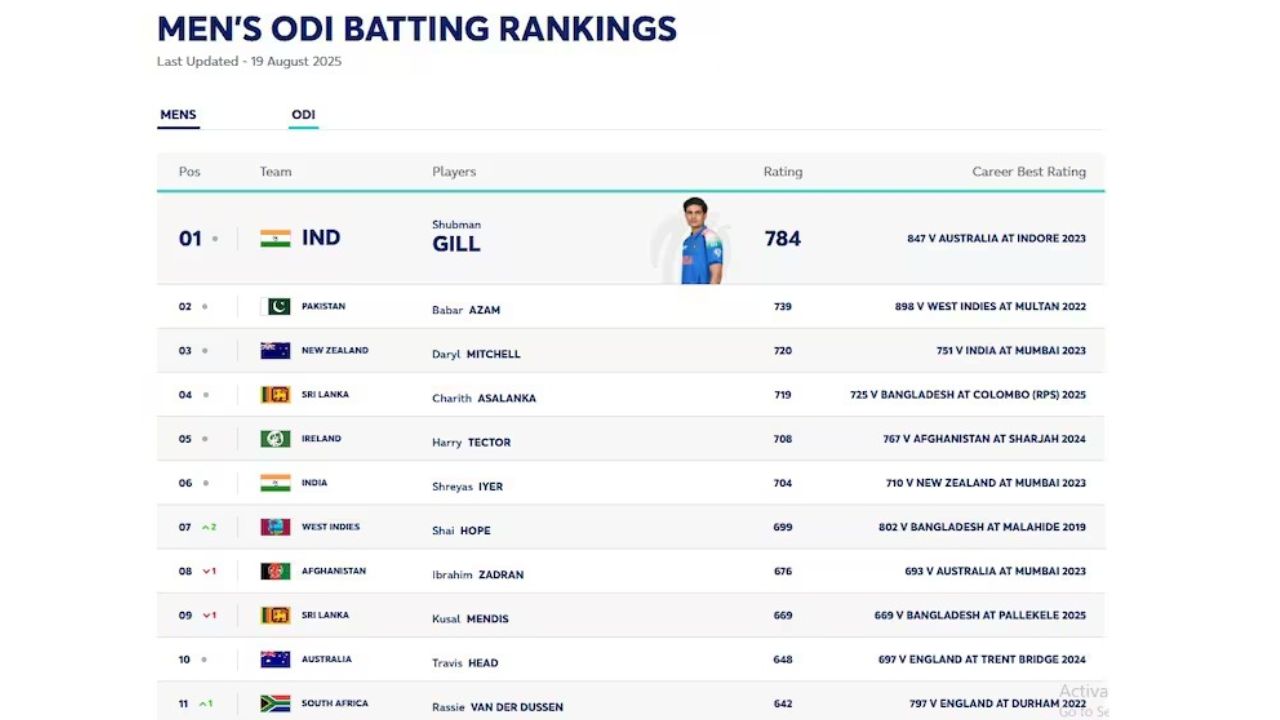
Task: Select the Sri Lanka flag next to Charith Asalanka
Action: click(x=275, y=394)
